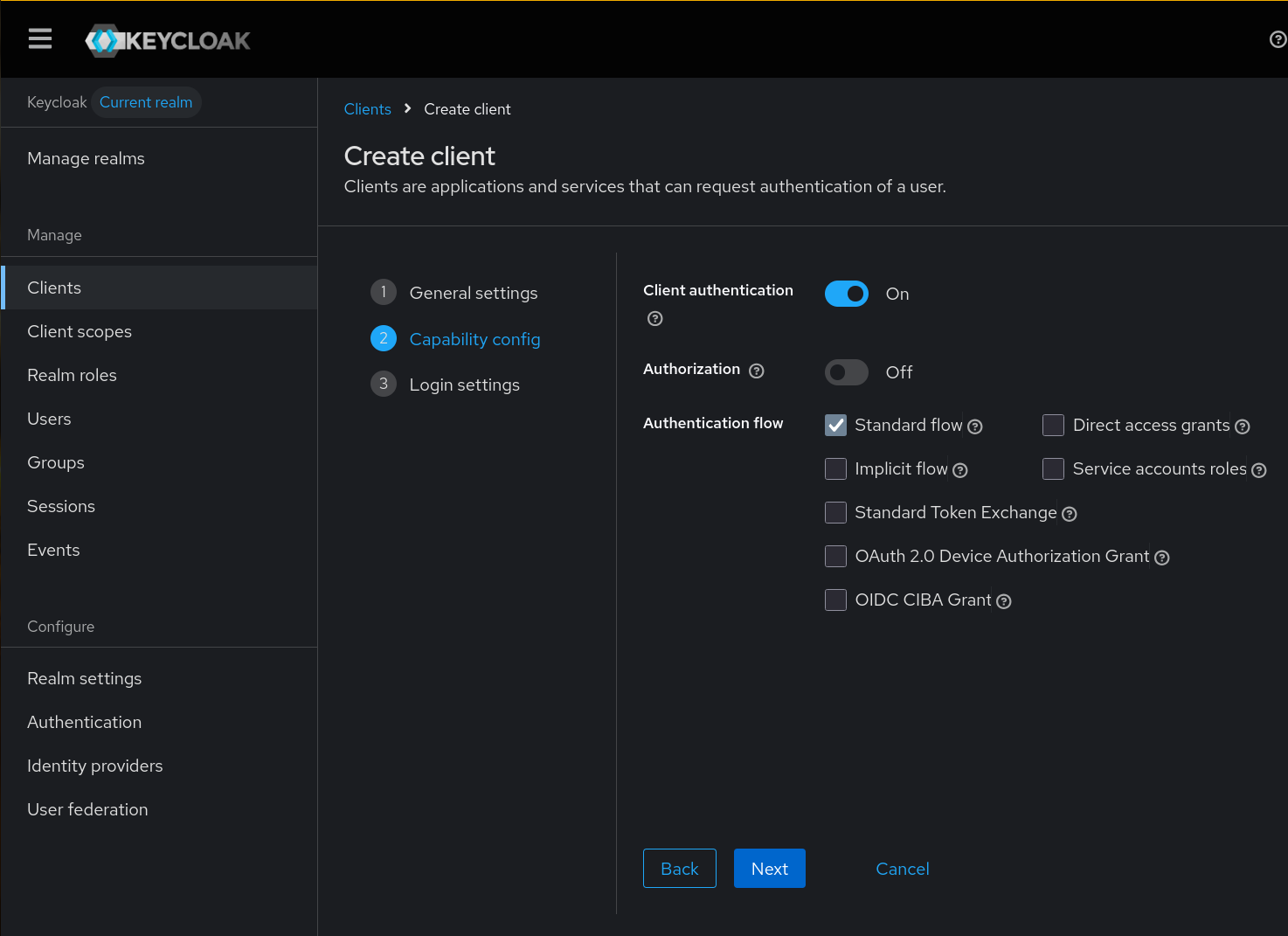Open Authentication in sidebar
The height and width of the screenshot is (936, 1288).
(159, 722)
